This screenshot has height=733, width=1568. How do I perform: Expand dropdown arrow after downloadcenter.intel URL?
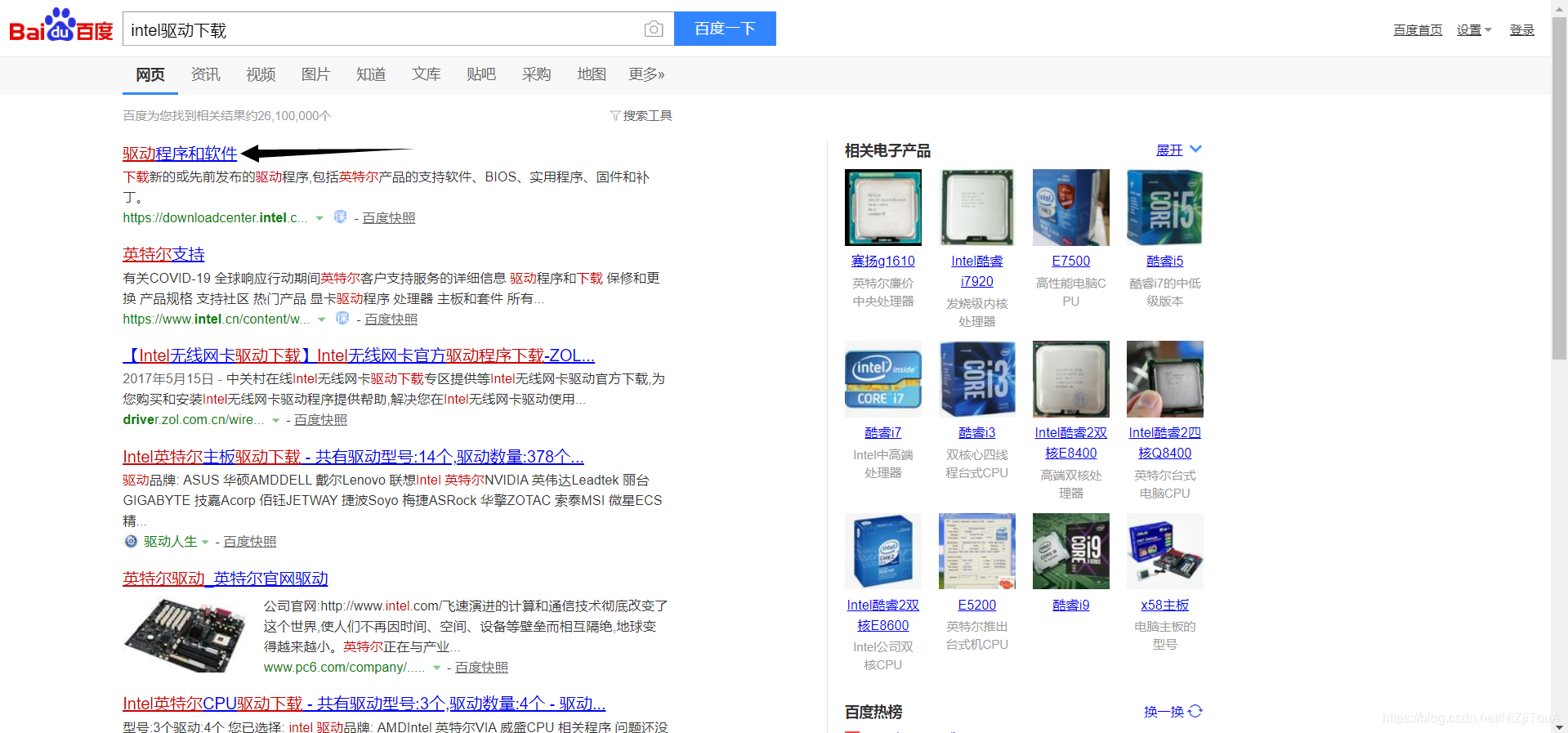[319, 218]
